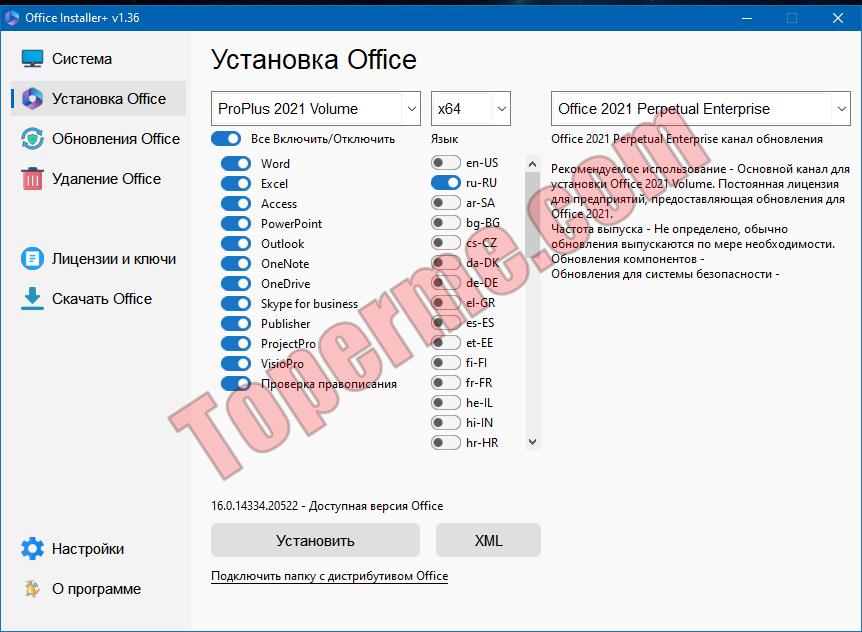Enable the de-DE language toggle
Viewport: 862px width, 632px height.
pos(446,282)
